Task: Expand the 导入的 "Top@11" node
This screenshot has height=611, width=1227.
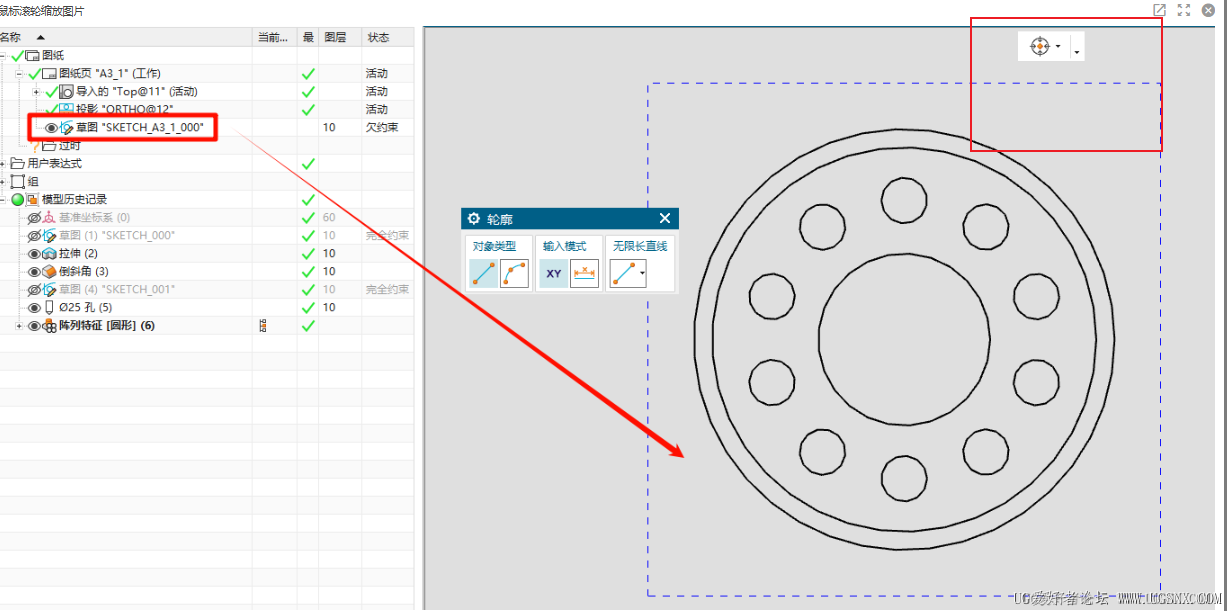Action: (x=36, y=91)
